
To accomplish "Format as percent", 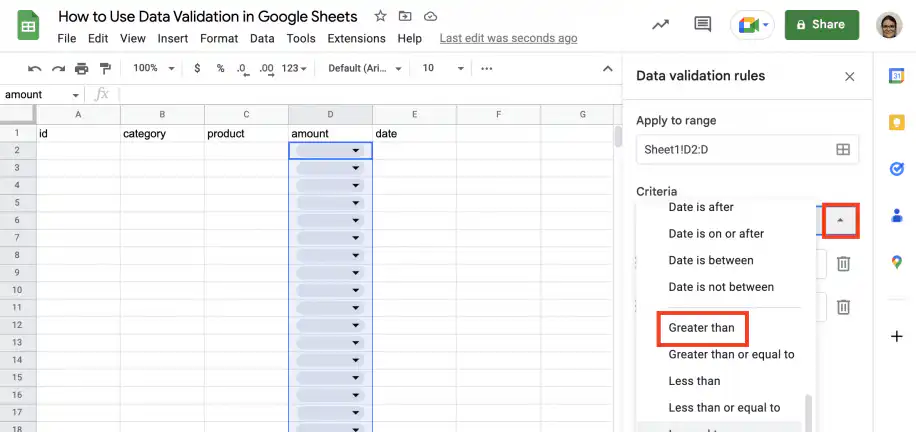I will 220,68.
